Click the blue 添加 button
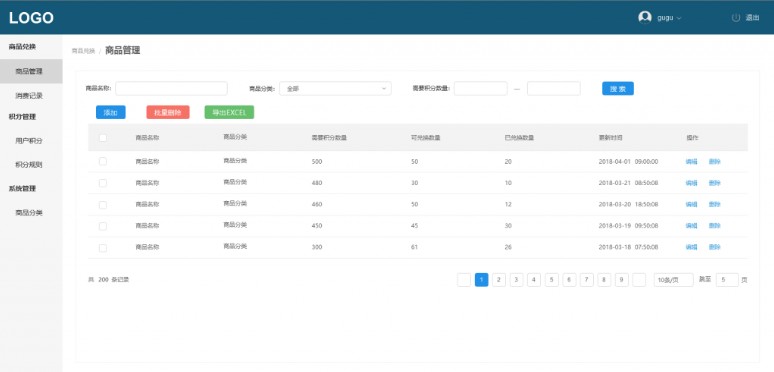The image size is (774, 372). point(111,112)
